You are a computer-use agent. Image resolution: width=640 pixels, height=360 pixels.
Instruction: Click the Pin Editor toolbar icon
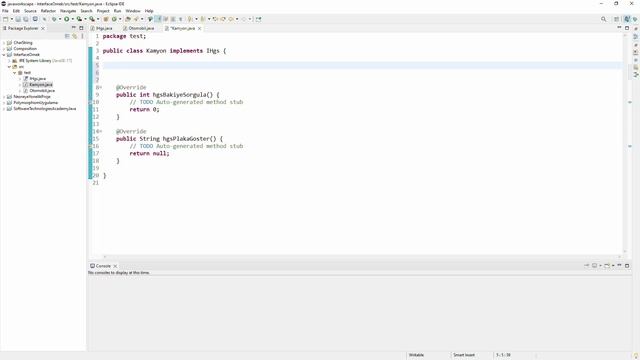tap(258, 19)
